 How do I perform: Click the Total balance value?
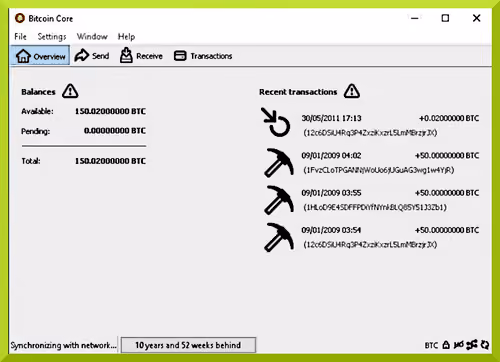[x=110, y=161]
